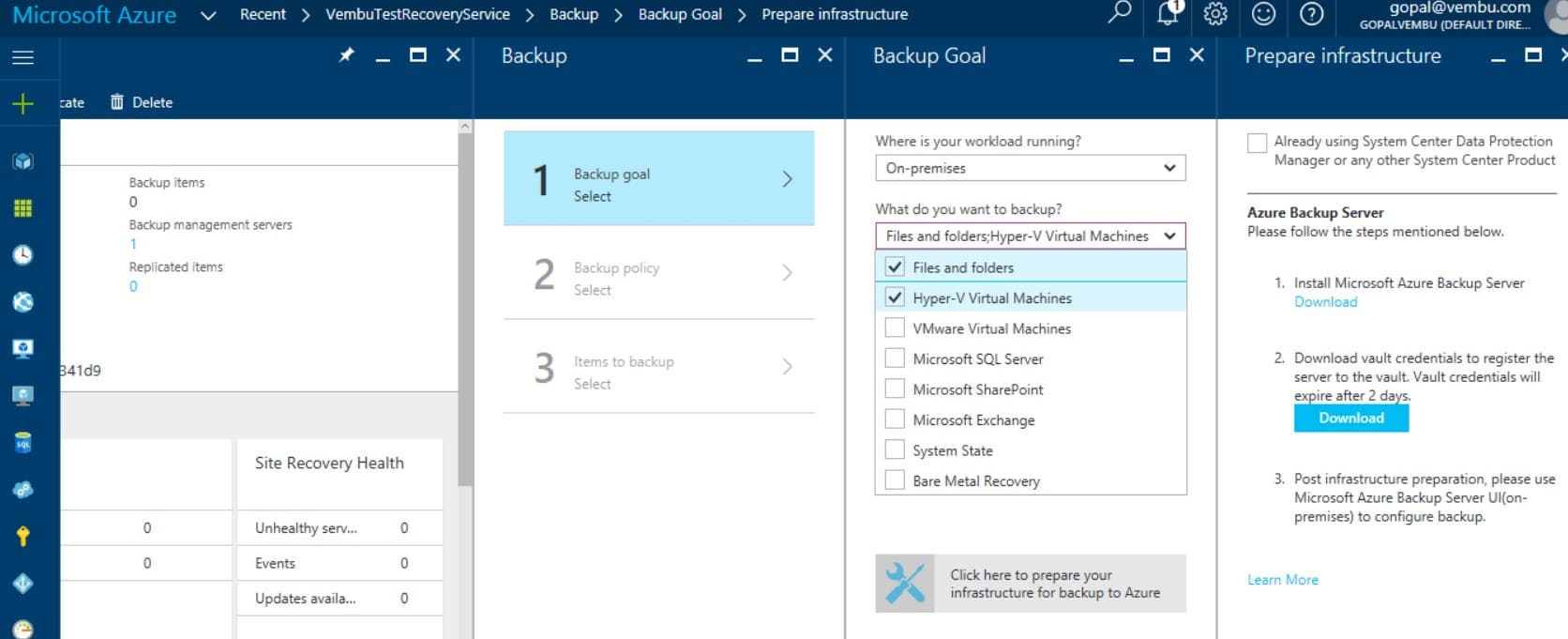Go to Backup Goal breadcrumb item
The height and width of the screenshot is (639, 1568).
pos(680,14)
